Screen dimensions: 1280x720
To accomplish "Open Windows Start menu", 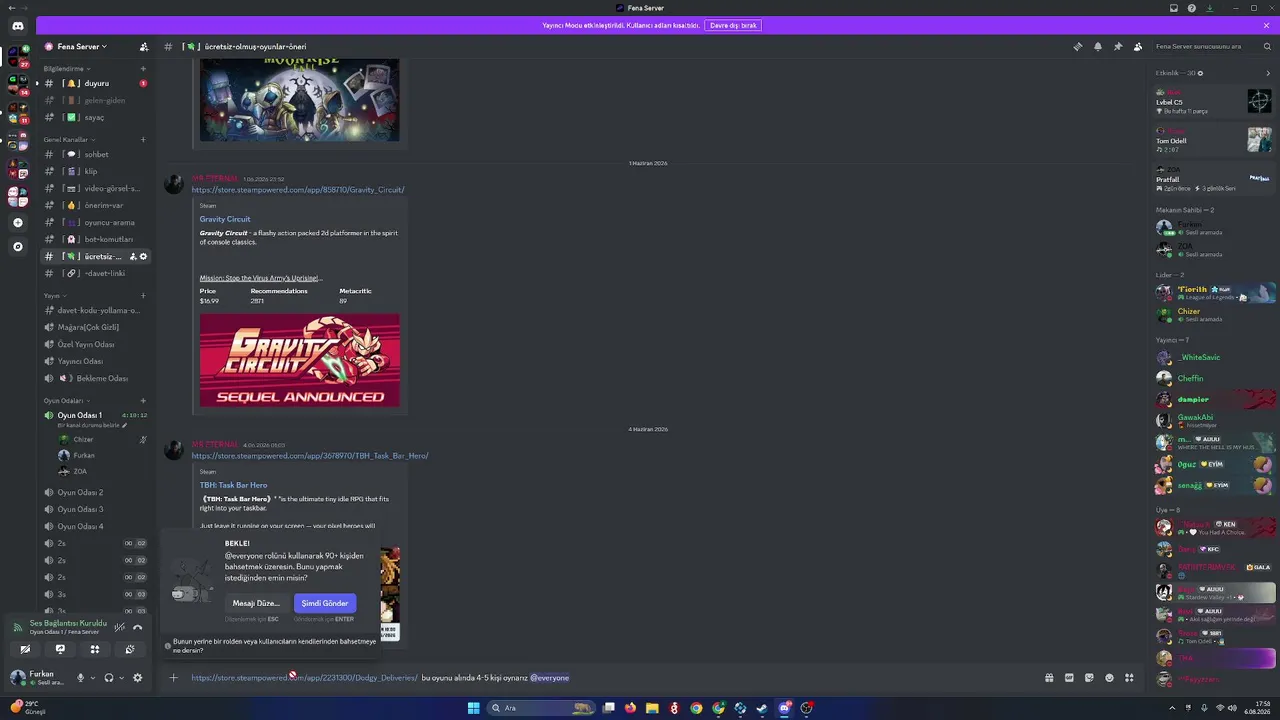I will [474, 708].
